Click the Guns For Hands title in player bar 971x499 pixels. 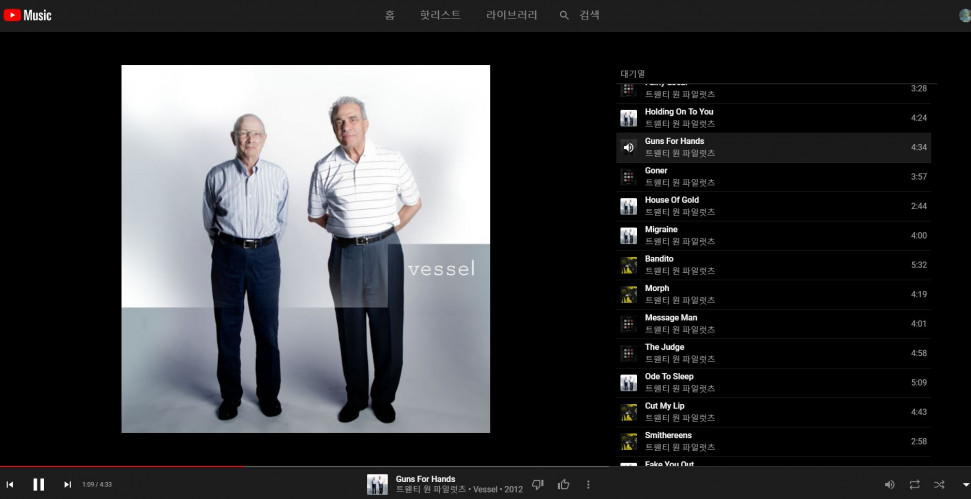coord(425,479)
